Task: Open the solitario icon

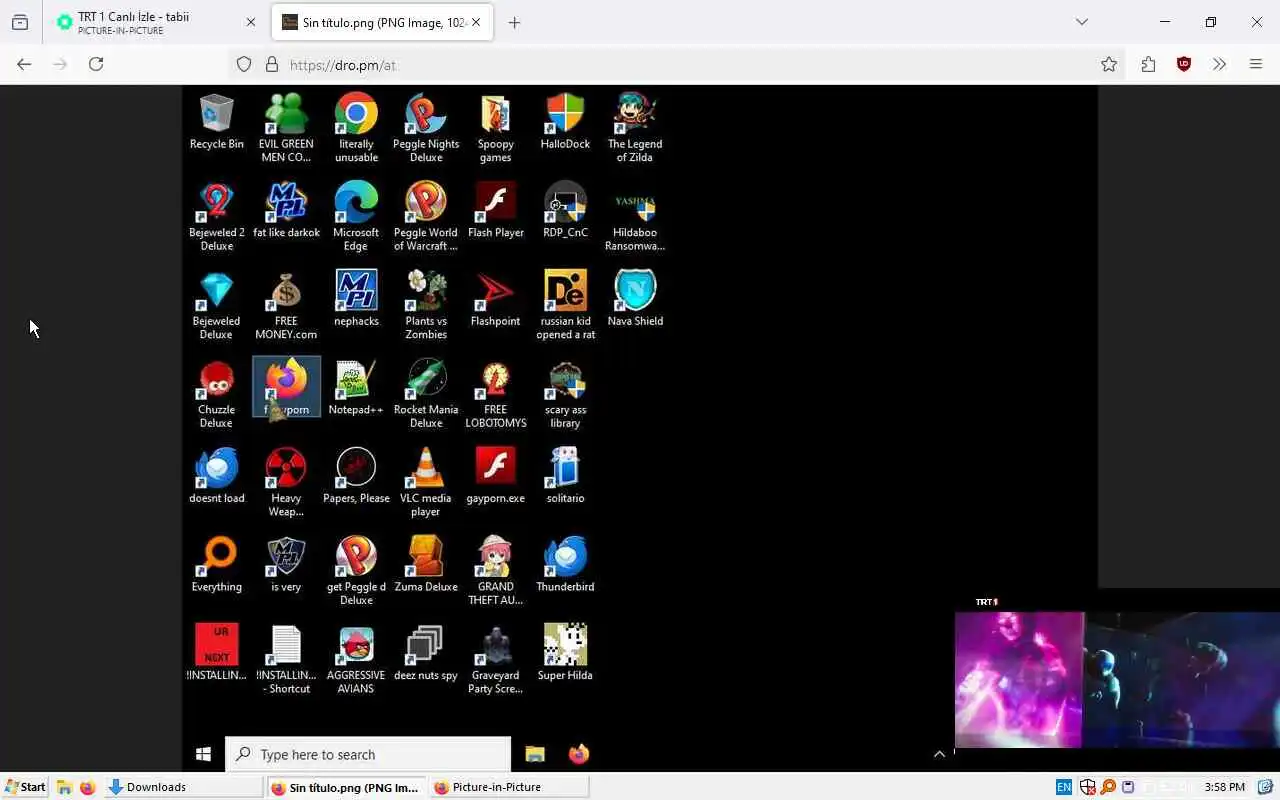Action: tap(565, 476)
